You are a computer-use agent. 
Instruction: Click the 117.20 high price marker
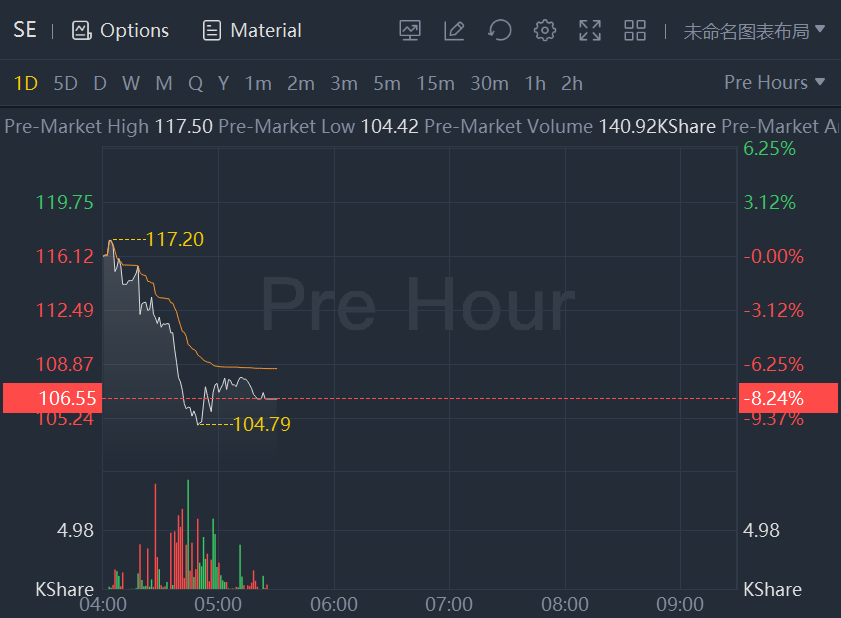coord(175,239)
